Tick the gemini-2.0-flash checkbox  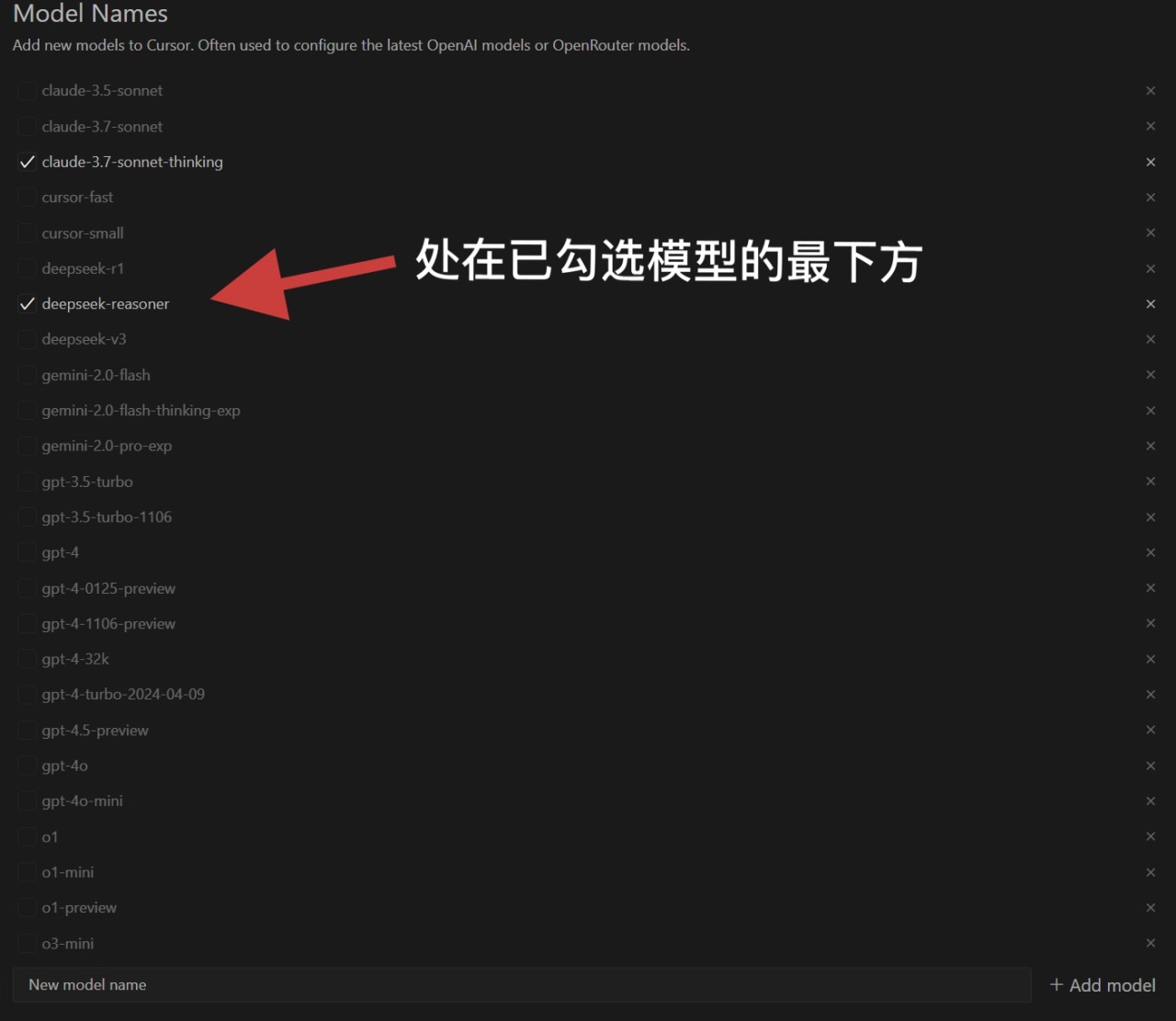[27, 375]
